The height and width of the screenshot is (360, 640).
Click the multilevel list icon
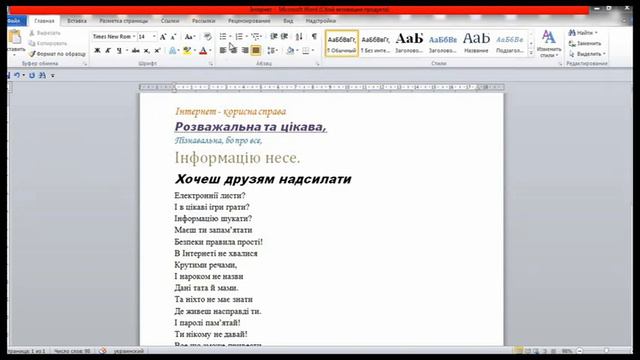coord(256,37)
